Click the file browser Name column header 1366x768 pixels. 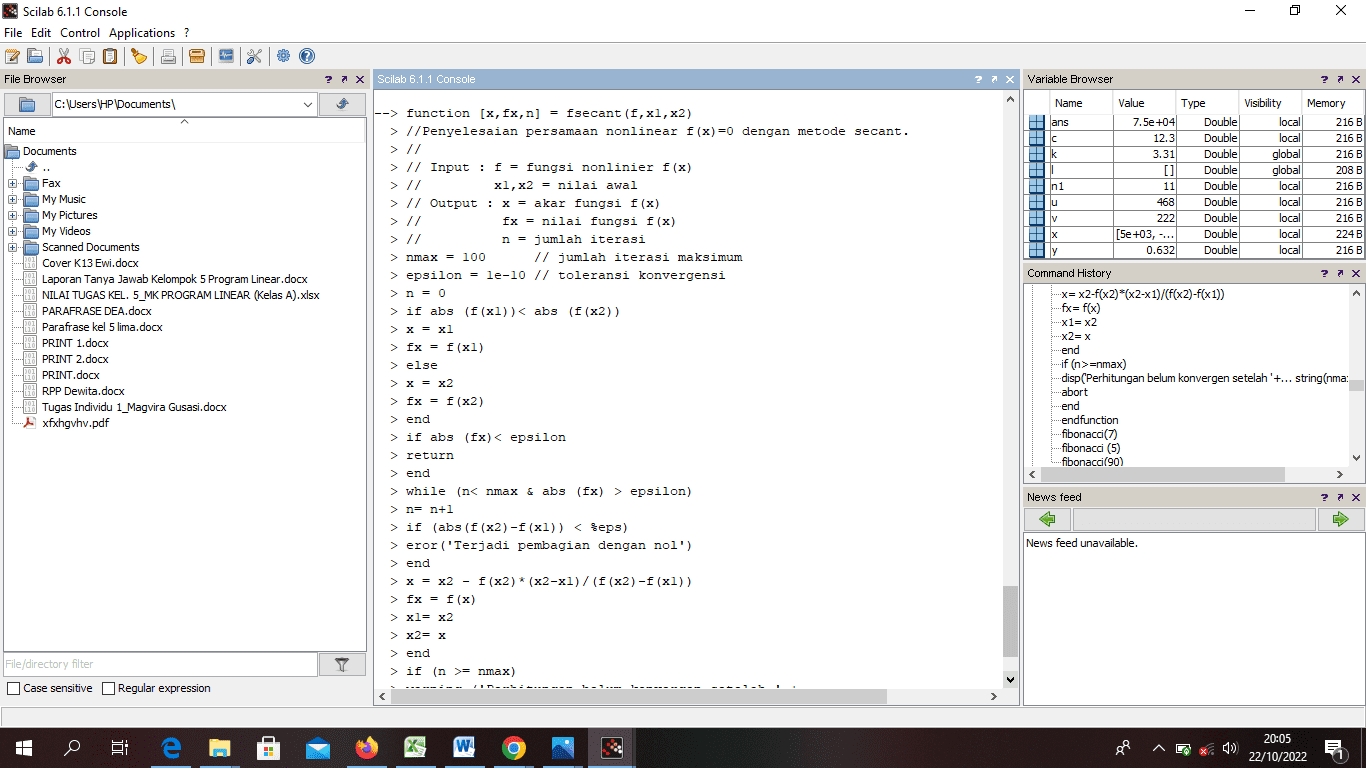[x=185, y=130]
